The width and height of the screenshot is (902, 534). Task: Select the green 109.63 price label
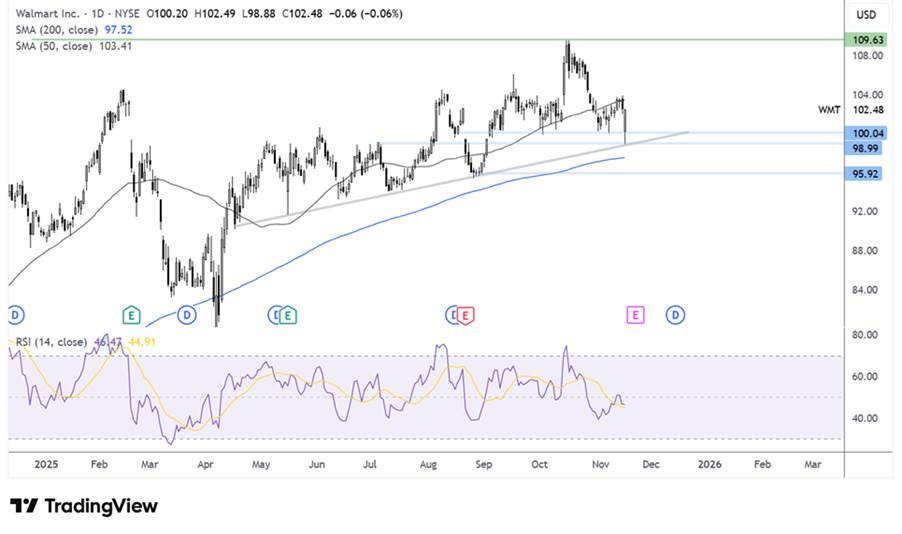pos(868,40)
